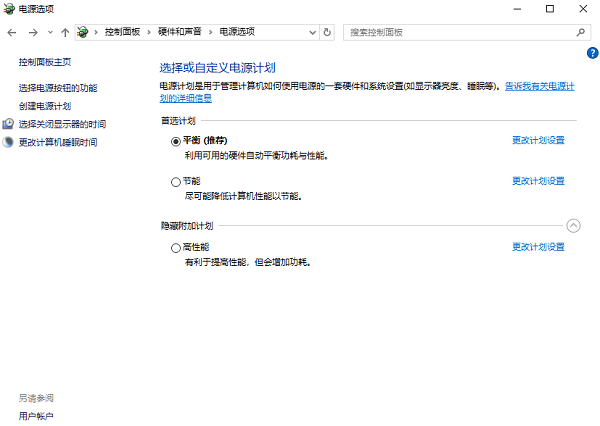600x426 pixels.
Task: Select the 平衡 (推荐) power plan
Action: (x=176, y=142)
